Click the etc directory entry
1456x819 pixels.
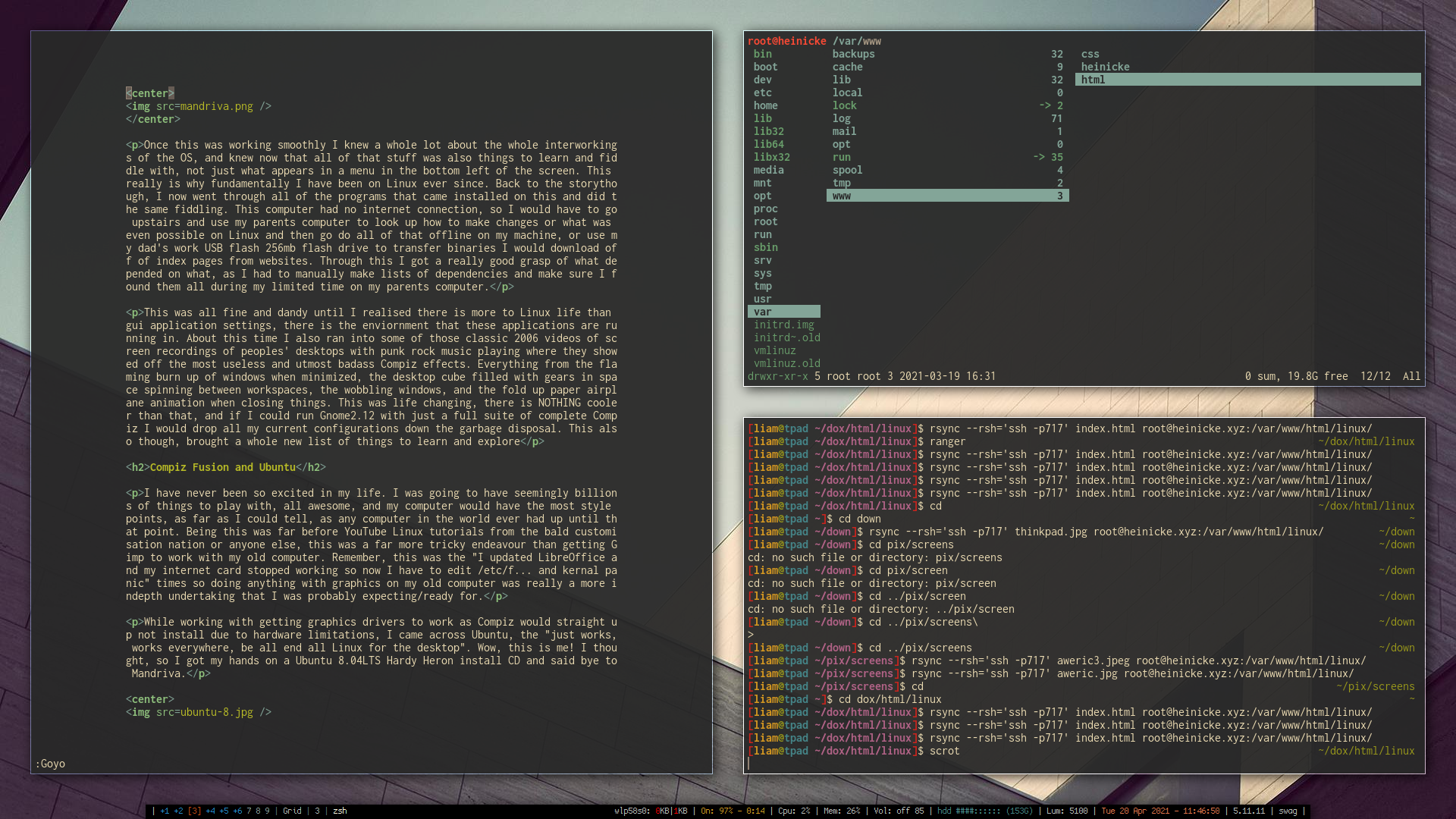click(x=763, y=93)
